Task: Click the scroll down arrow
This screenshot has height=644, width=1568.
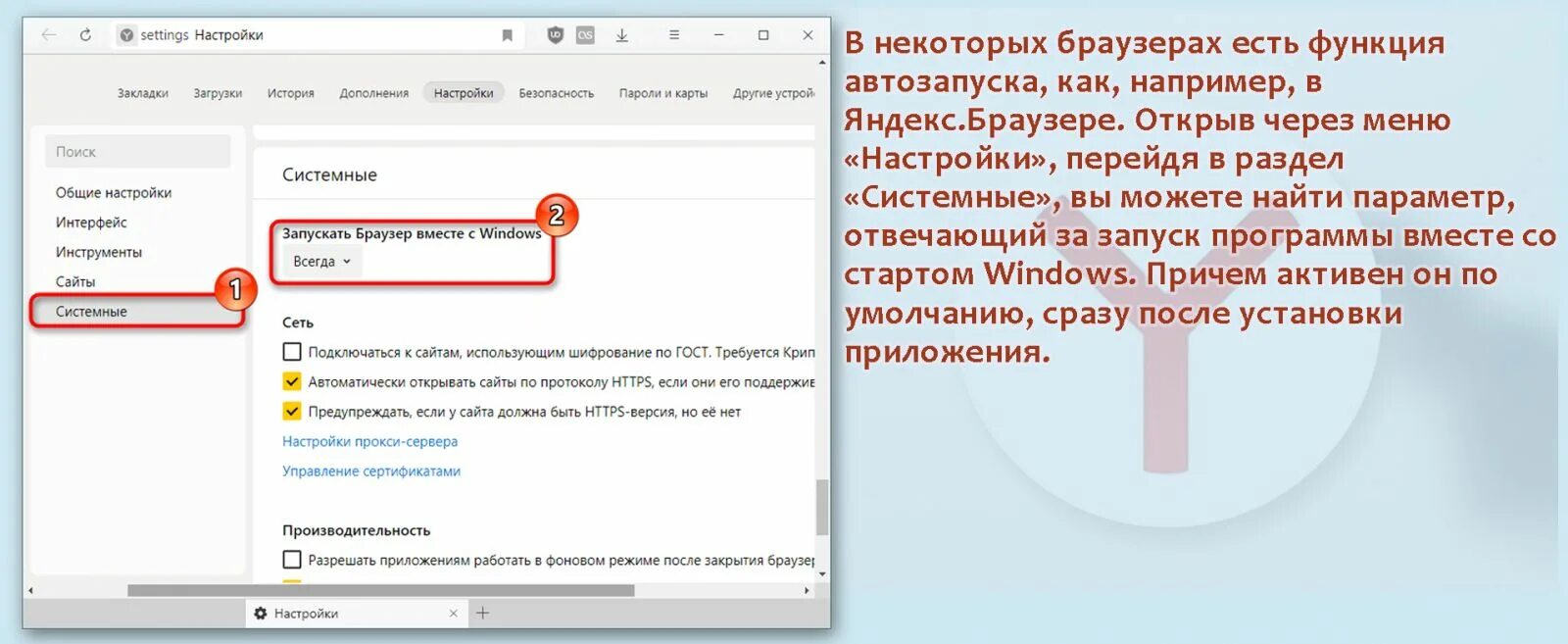Action: tap(822, 574)
